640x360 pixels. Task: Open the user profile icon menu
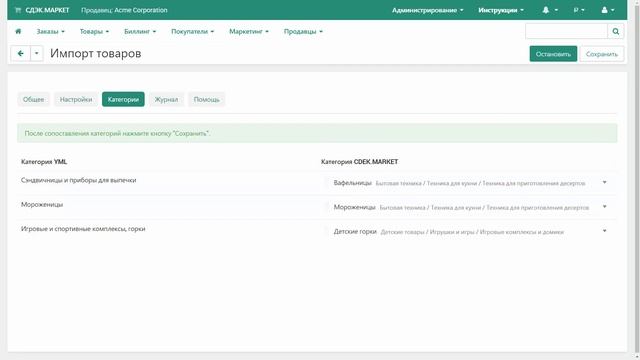607,10
